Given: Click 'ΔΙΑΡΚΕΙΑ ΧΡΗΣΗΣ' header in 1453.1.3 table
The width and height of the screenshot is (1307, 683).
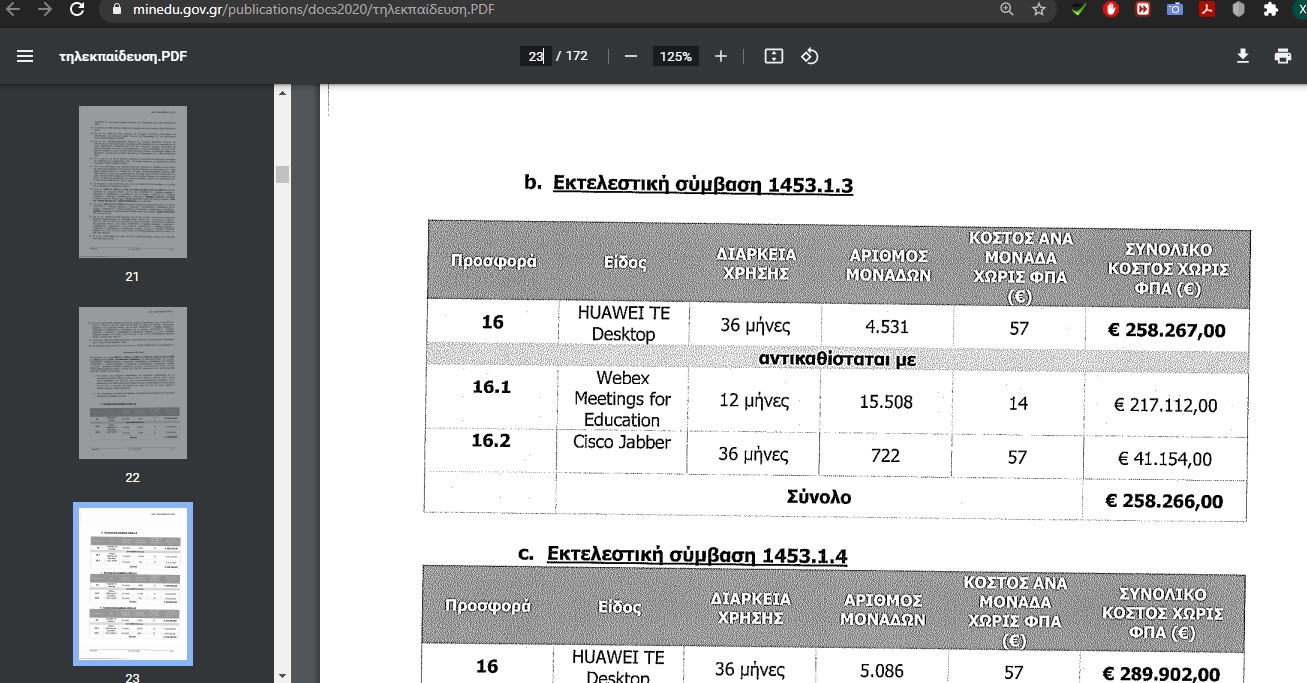Looking at the screenshot, I should pos(756,262).
